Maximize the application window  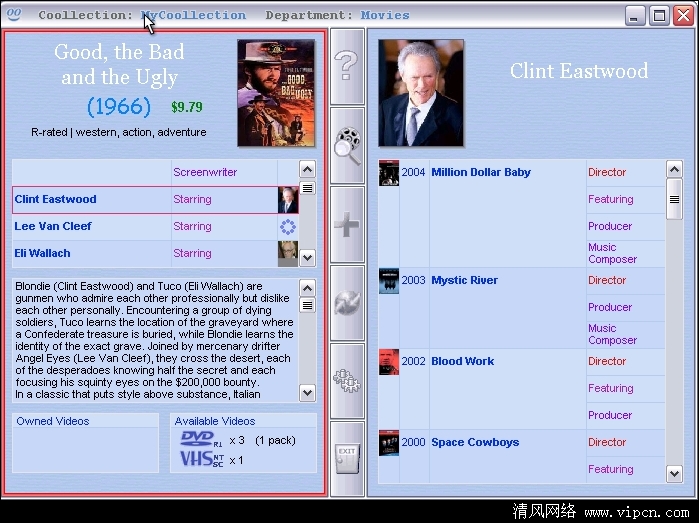[x=659, y=16]
